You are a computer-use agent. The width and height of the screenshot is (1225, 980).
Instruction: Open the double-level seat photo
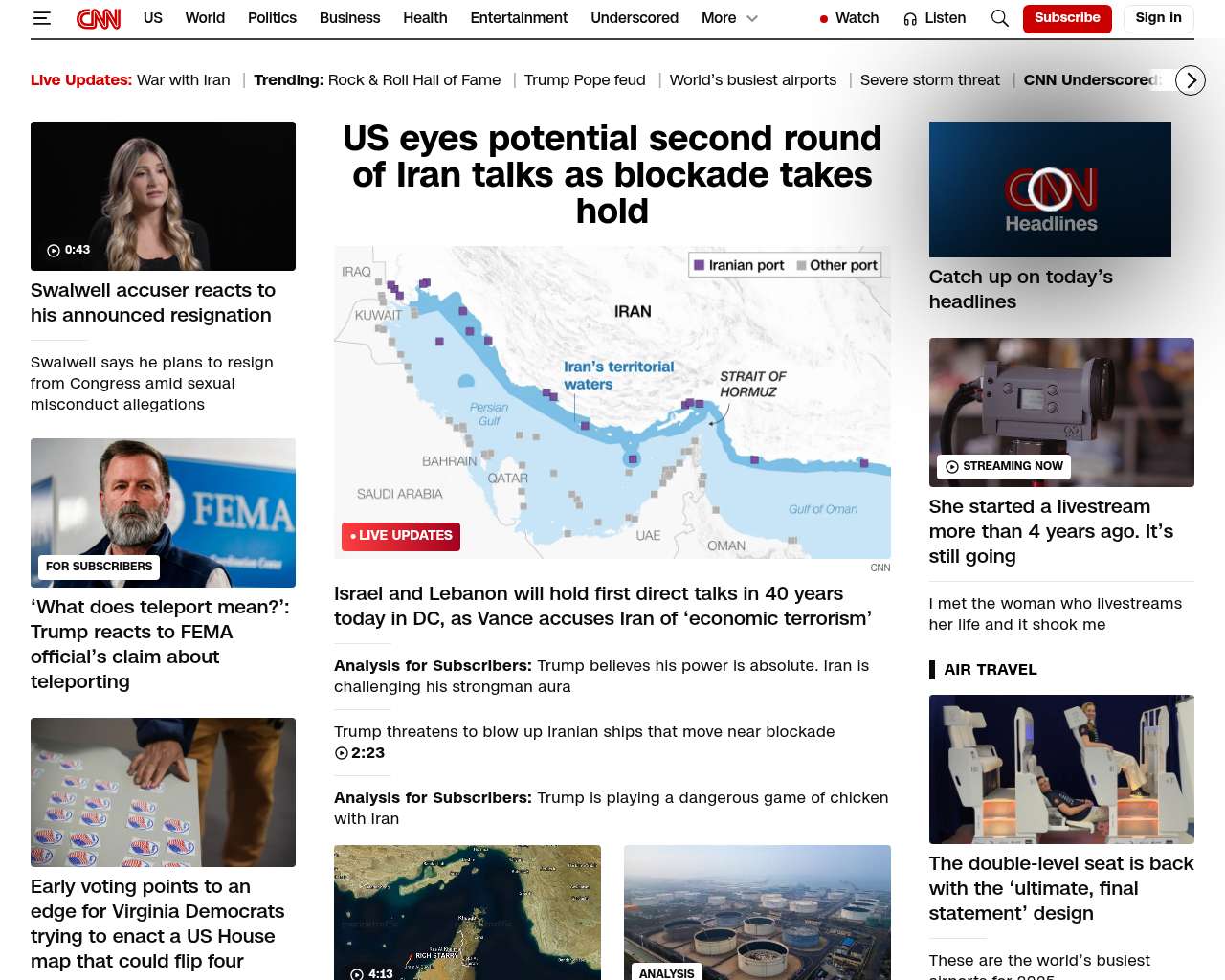pos(1061,769)
